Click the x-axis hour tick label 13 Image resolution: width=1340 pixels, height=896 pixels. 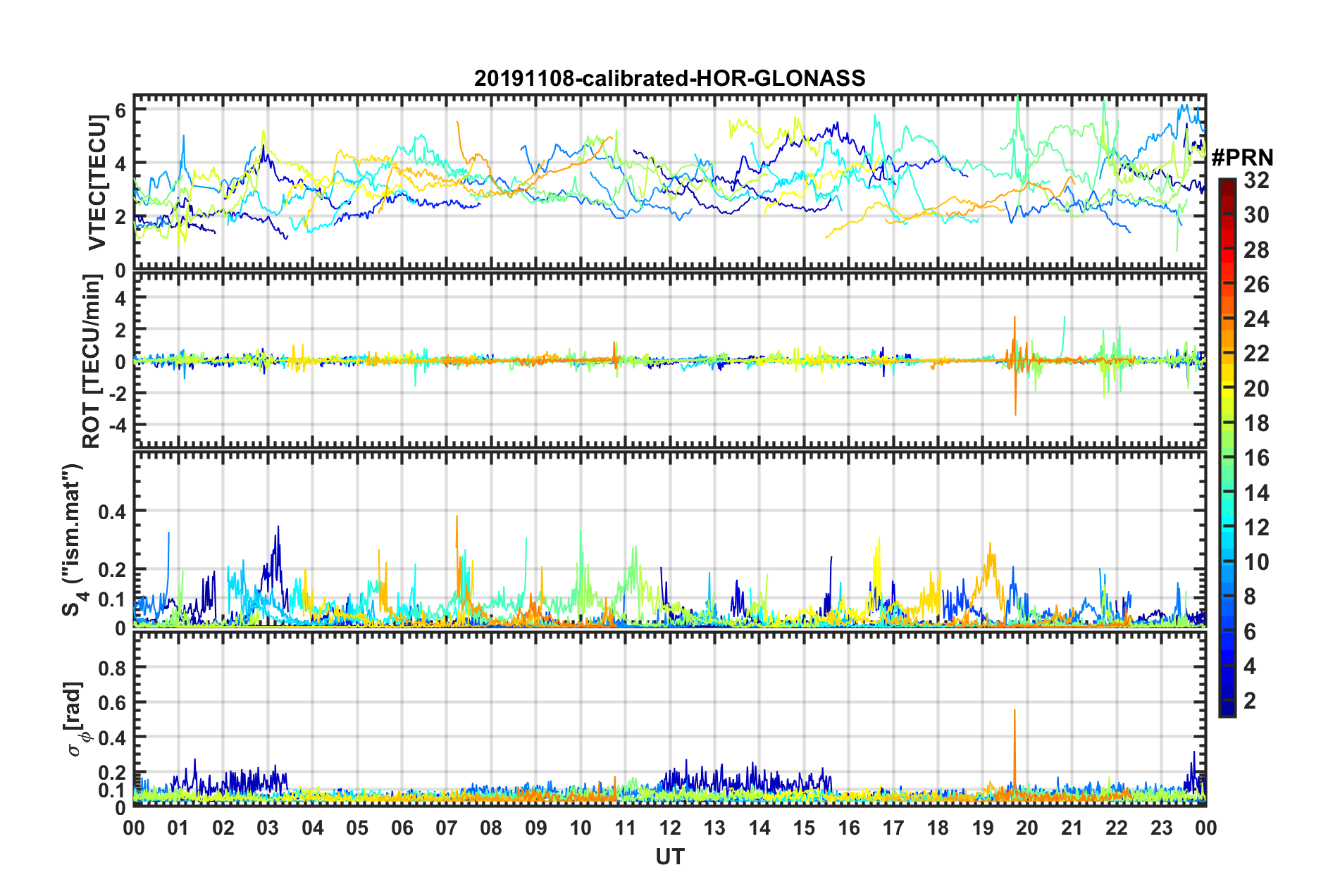714,828
